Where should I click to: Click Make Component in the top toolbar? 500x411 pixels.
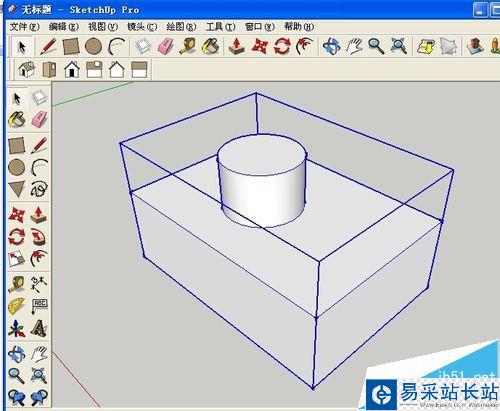(144, 46)
